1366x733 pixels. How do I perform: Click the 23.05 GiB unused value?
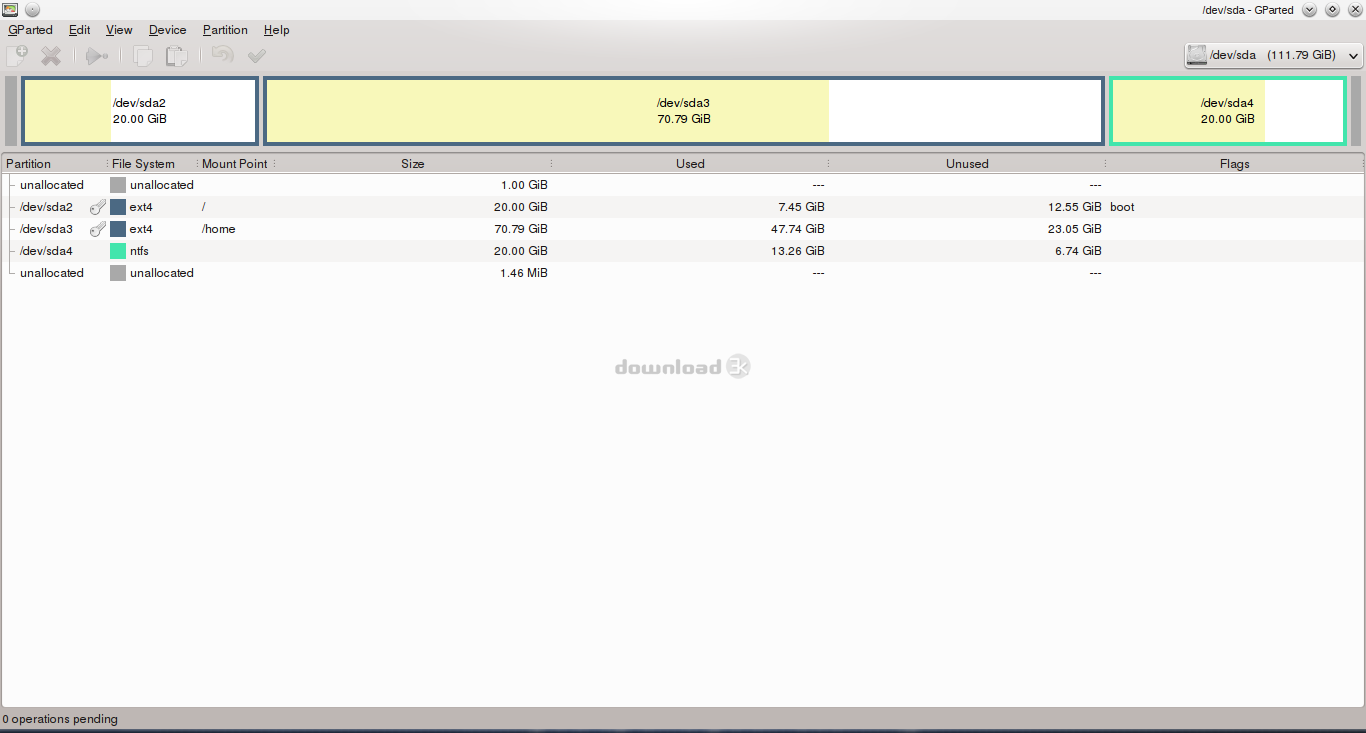(x=1076, y=229)
